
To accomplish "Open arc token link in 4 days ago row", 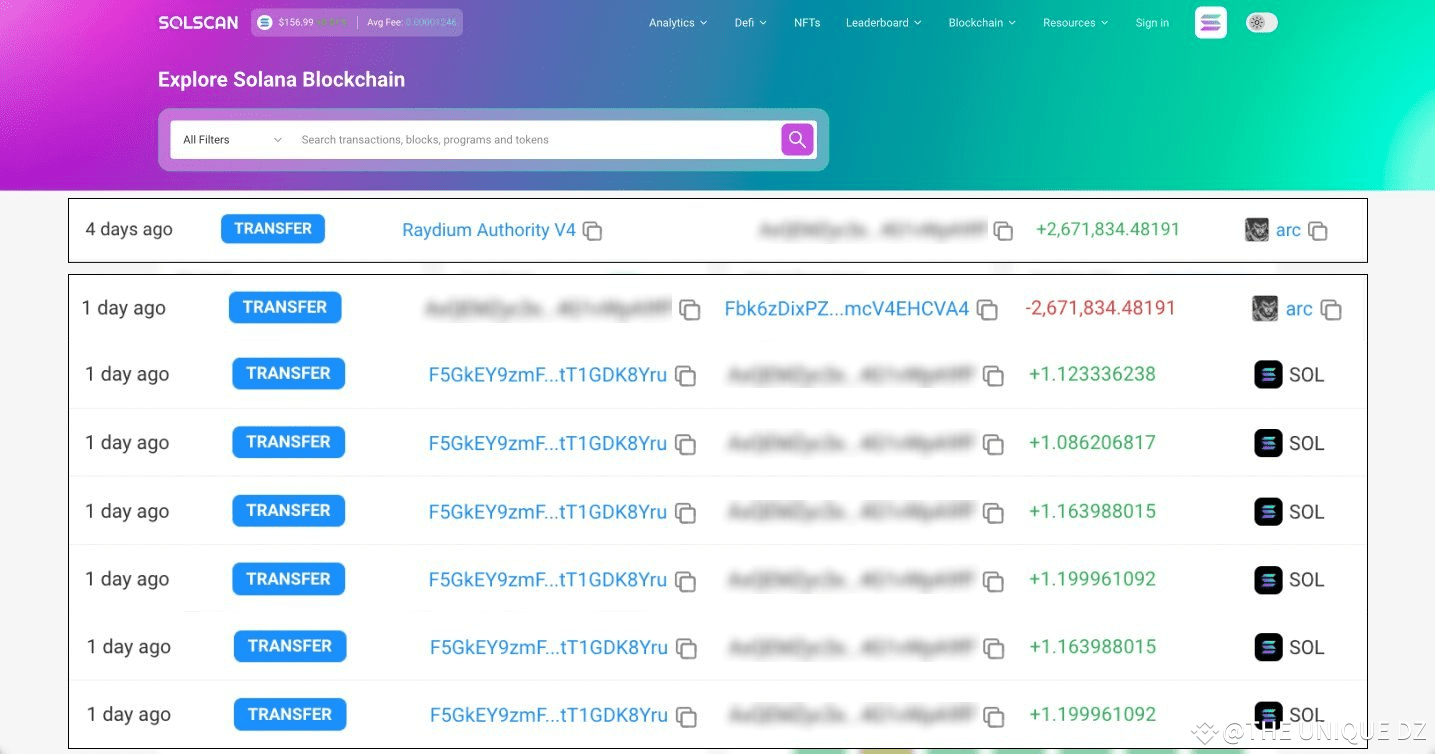I will click(1288, 230).
